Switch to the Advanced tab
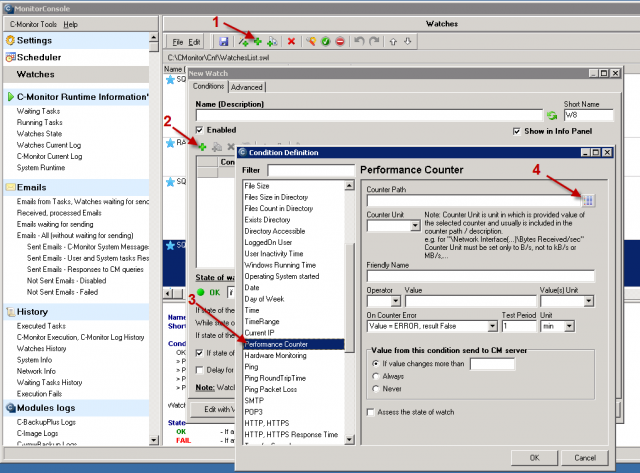 coord(247,87)
